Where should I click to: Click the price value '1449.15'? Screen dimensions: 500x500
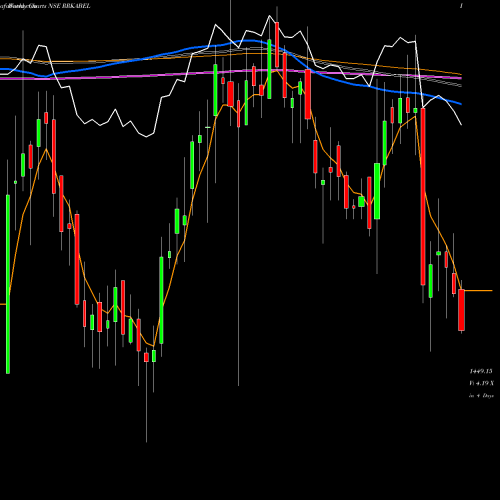[x=481, y=371]
